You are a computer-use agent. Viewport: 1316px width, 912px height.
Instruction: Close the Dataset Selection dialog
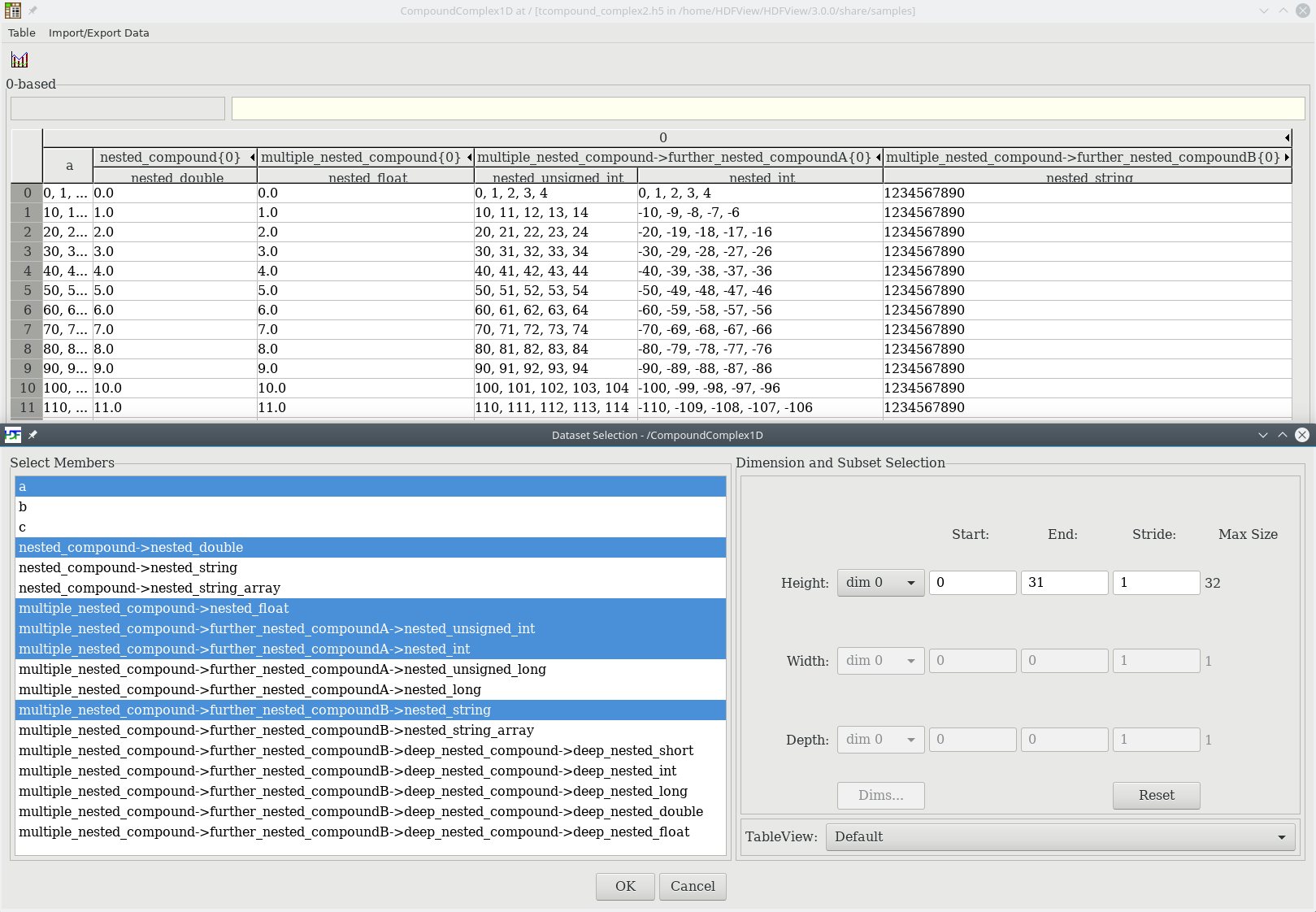point(1301,435)
